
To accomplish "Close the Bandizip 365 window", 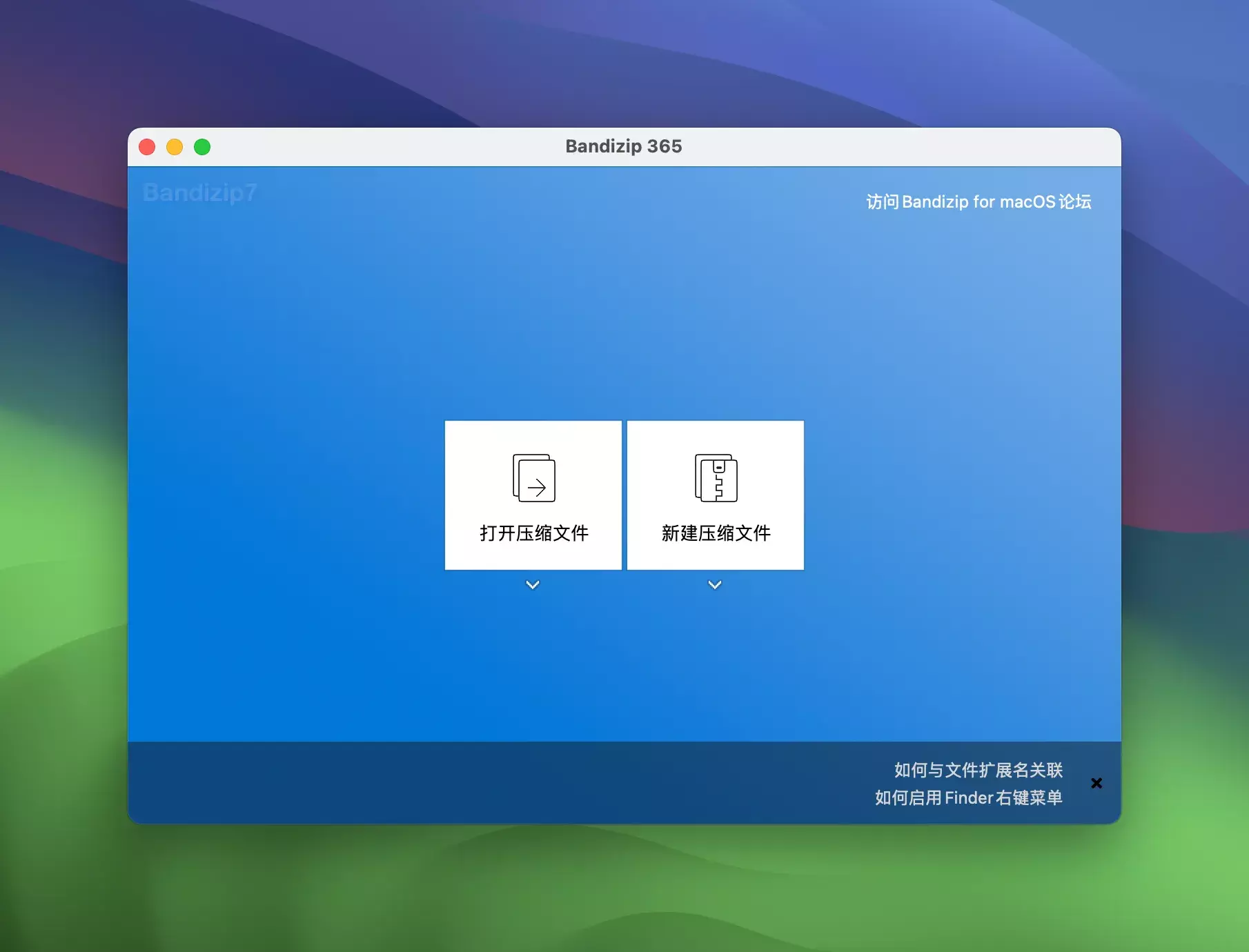I will 147,147.
